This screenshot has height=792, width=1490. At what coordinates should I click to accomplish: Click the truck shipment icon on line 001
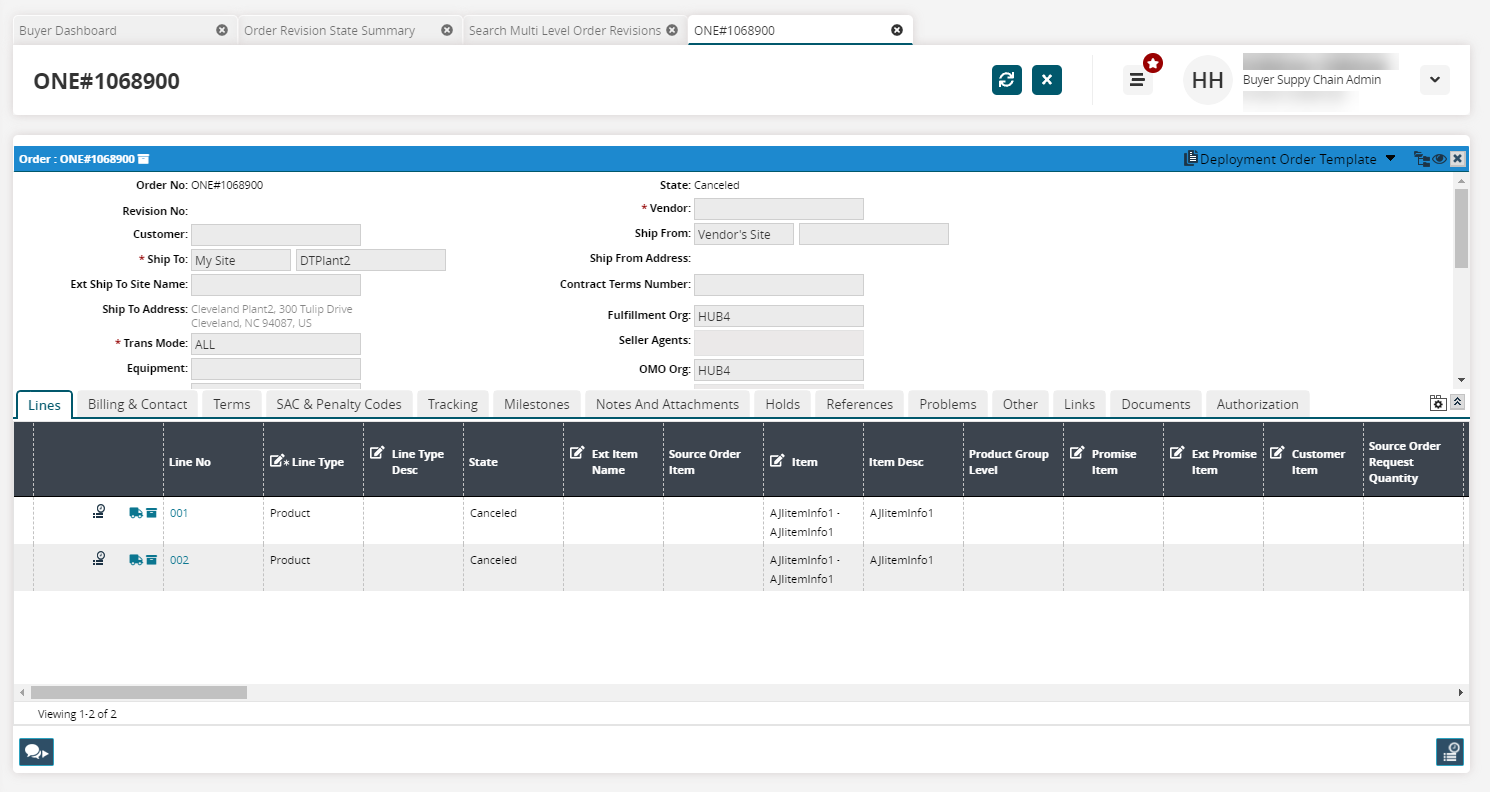coord(135,513)
